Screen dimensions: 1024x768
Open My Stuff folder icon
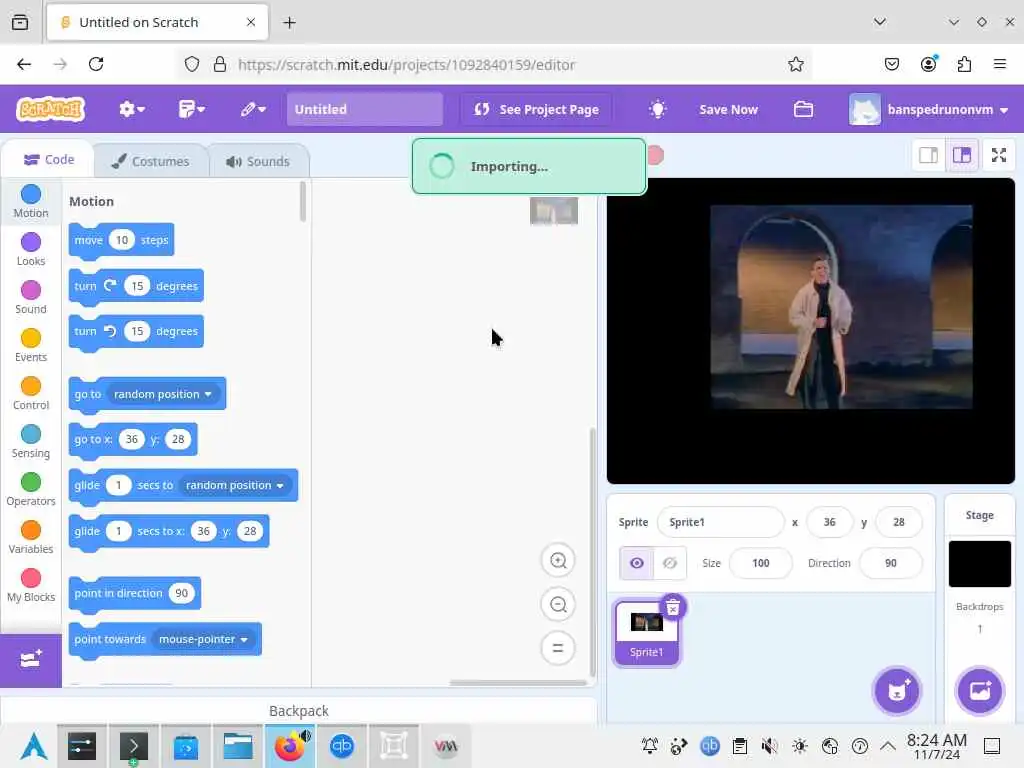tap(803, 109)
